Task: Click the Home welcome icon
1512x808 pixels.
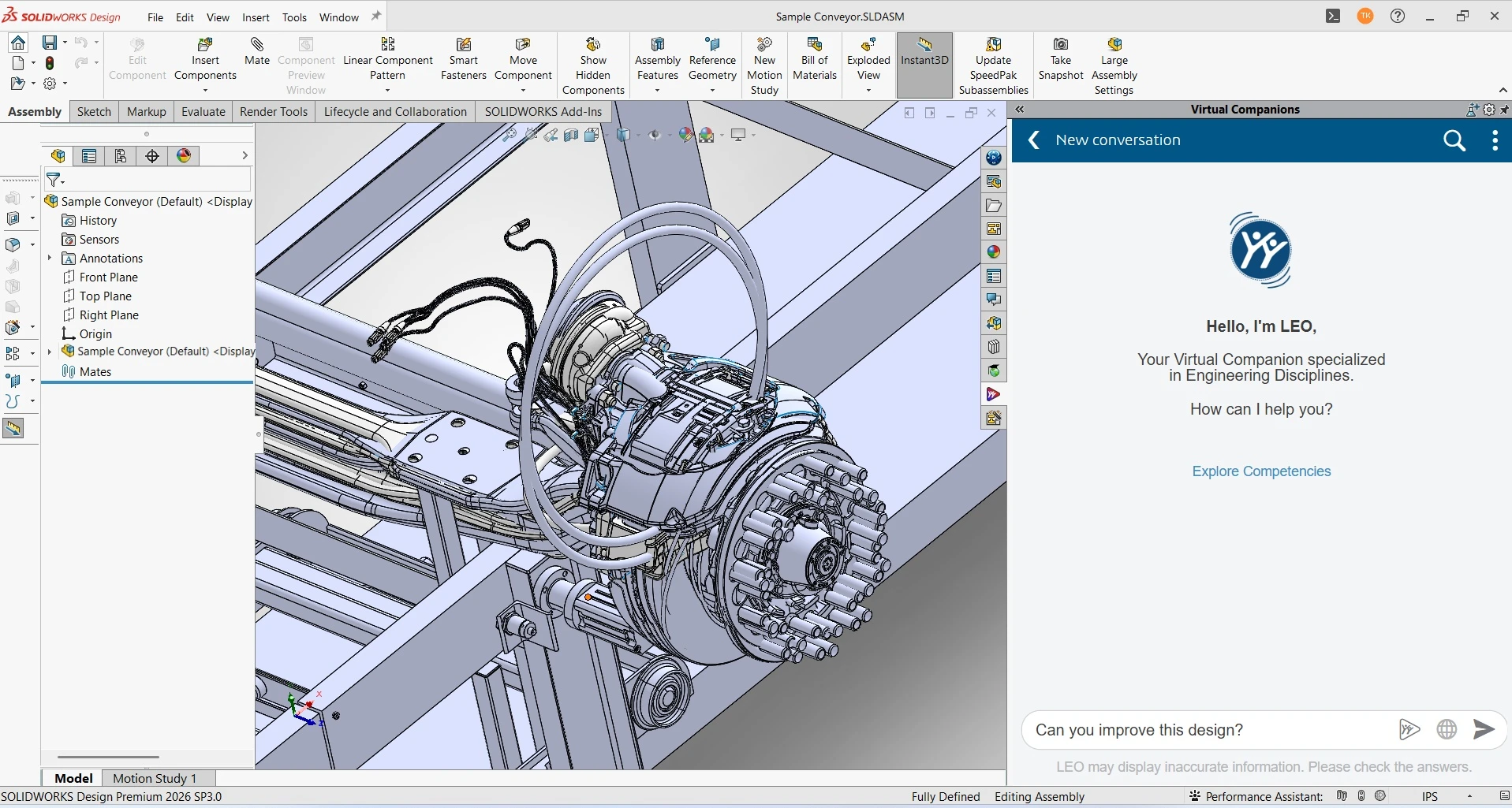Action: point(18,43)
